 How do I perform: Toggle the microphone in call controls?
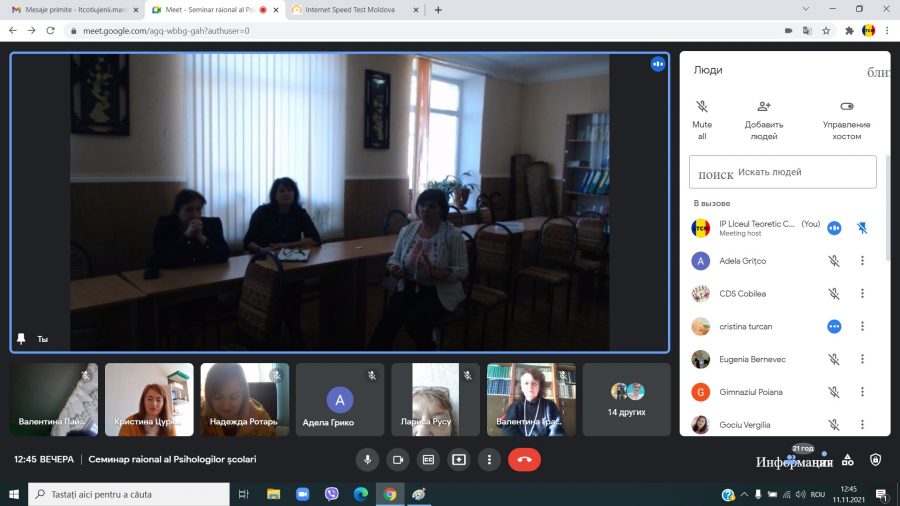tap(367, 460)
